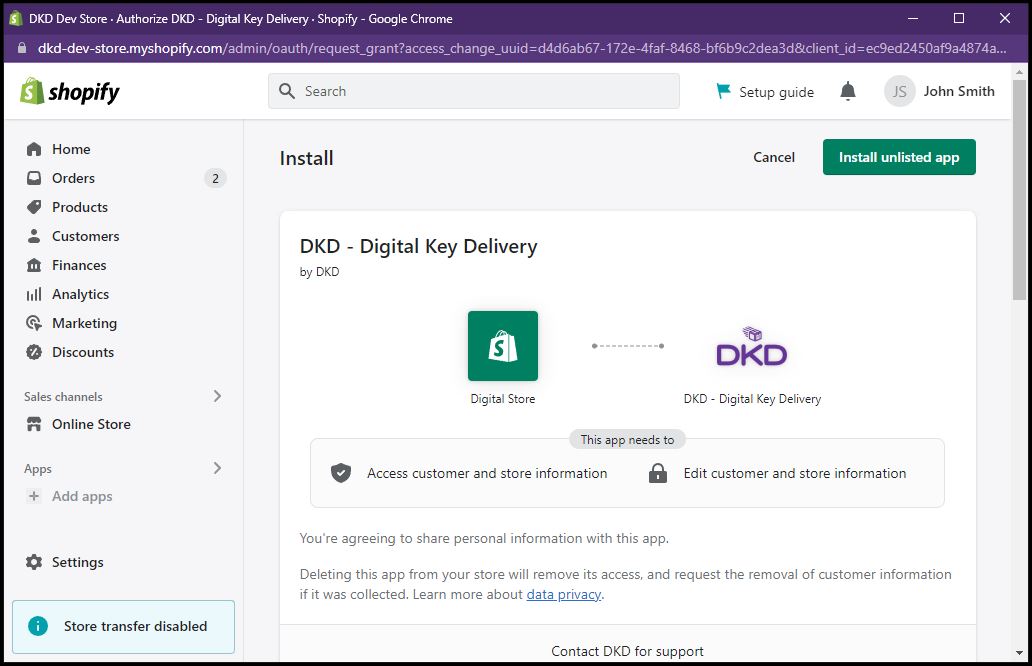Screen dimensions: 1032x666
Task: Click the Settings gear icon
Action: (34, 562)
